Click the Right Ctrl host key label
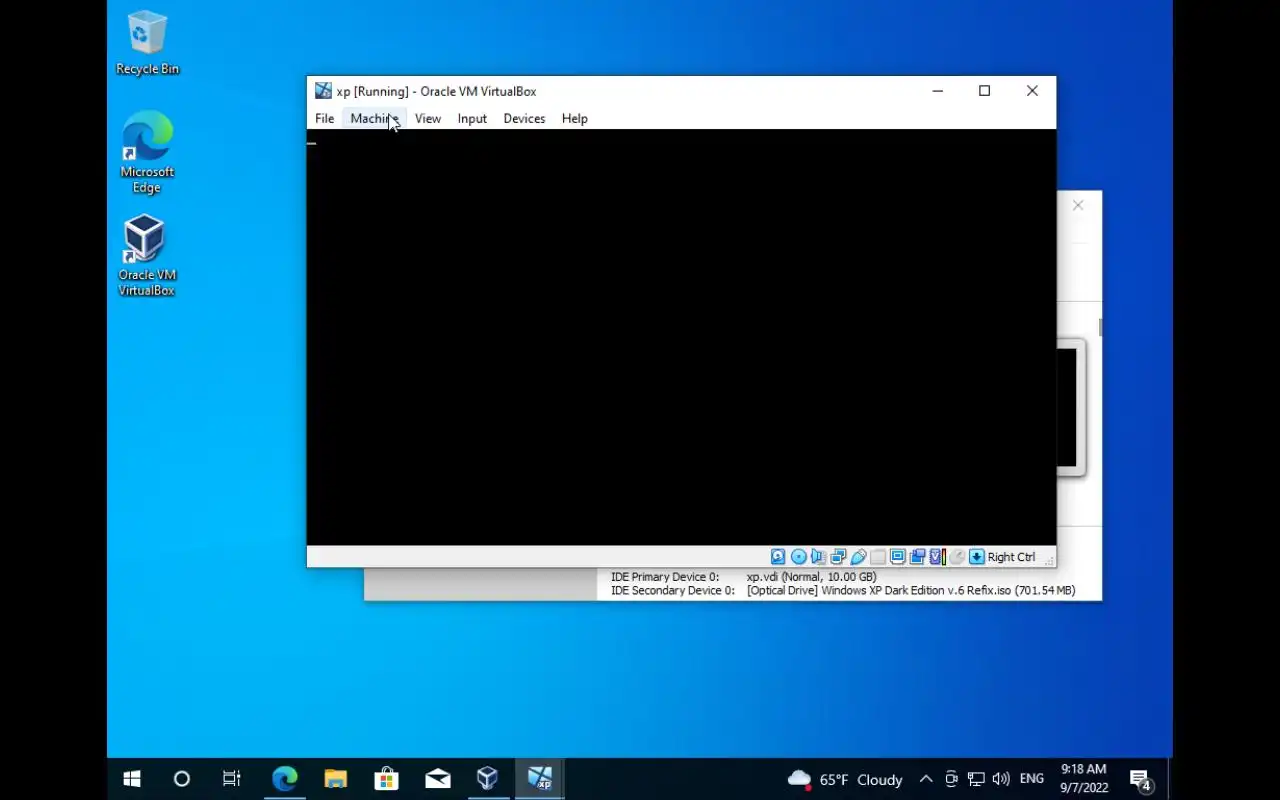 (1011, 557)
